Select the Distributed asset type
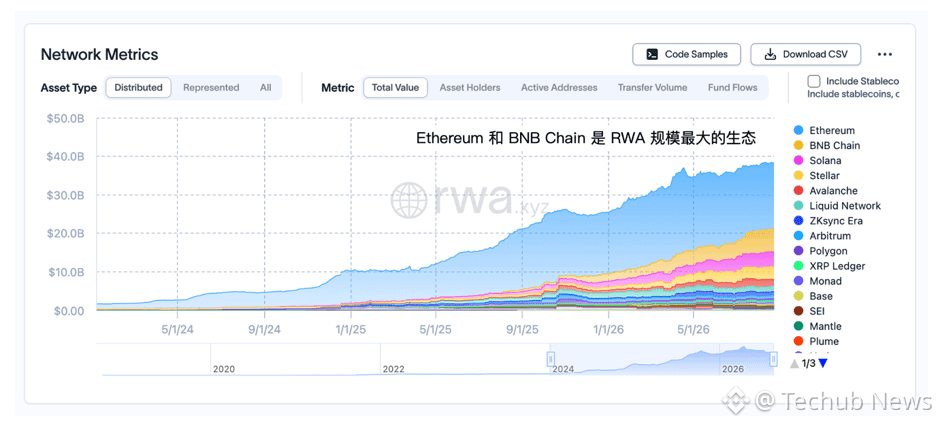940x426 pixels. [x=138, y=87]
